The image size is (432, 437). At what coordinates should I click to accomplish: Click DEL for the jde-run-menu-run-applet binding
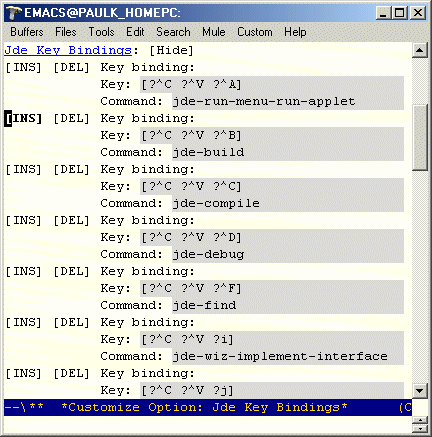[72, 68]
